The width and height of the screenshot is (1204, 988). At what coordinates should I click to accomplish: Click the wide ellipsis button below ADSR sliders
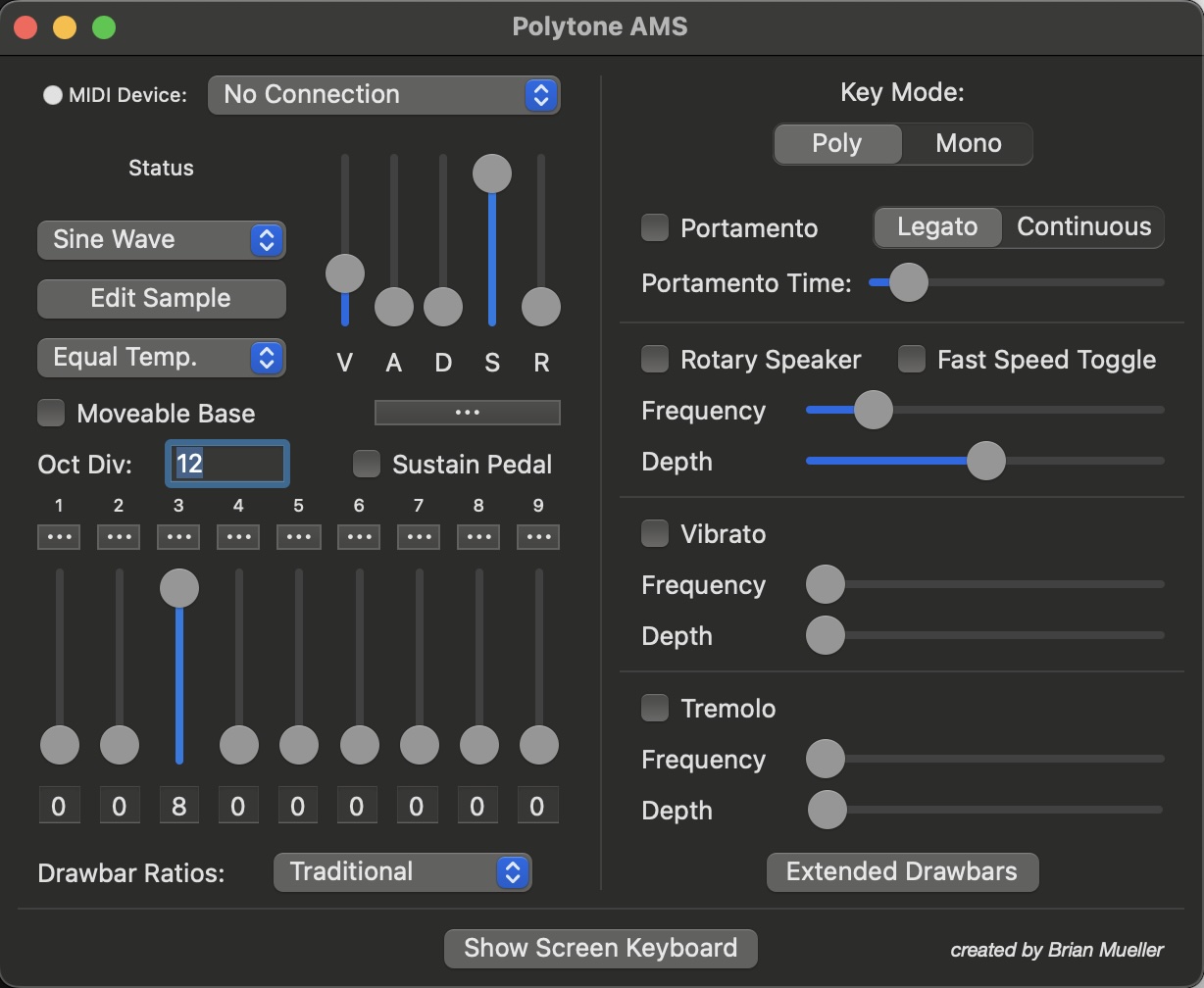point(467,413)
